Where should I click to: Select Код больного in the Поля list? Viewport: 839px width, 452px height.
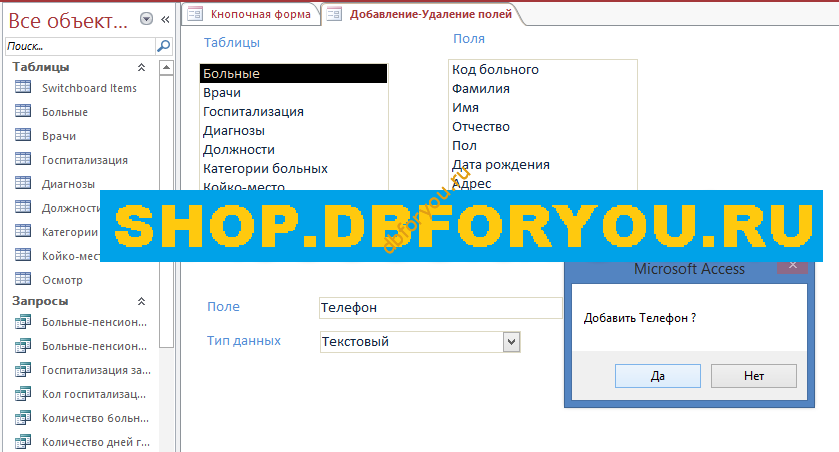point(543,70)
